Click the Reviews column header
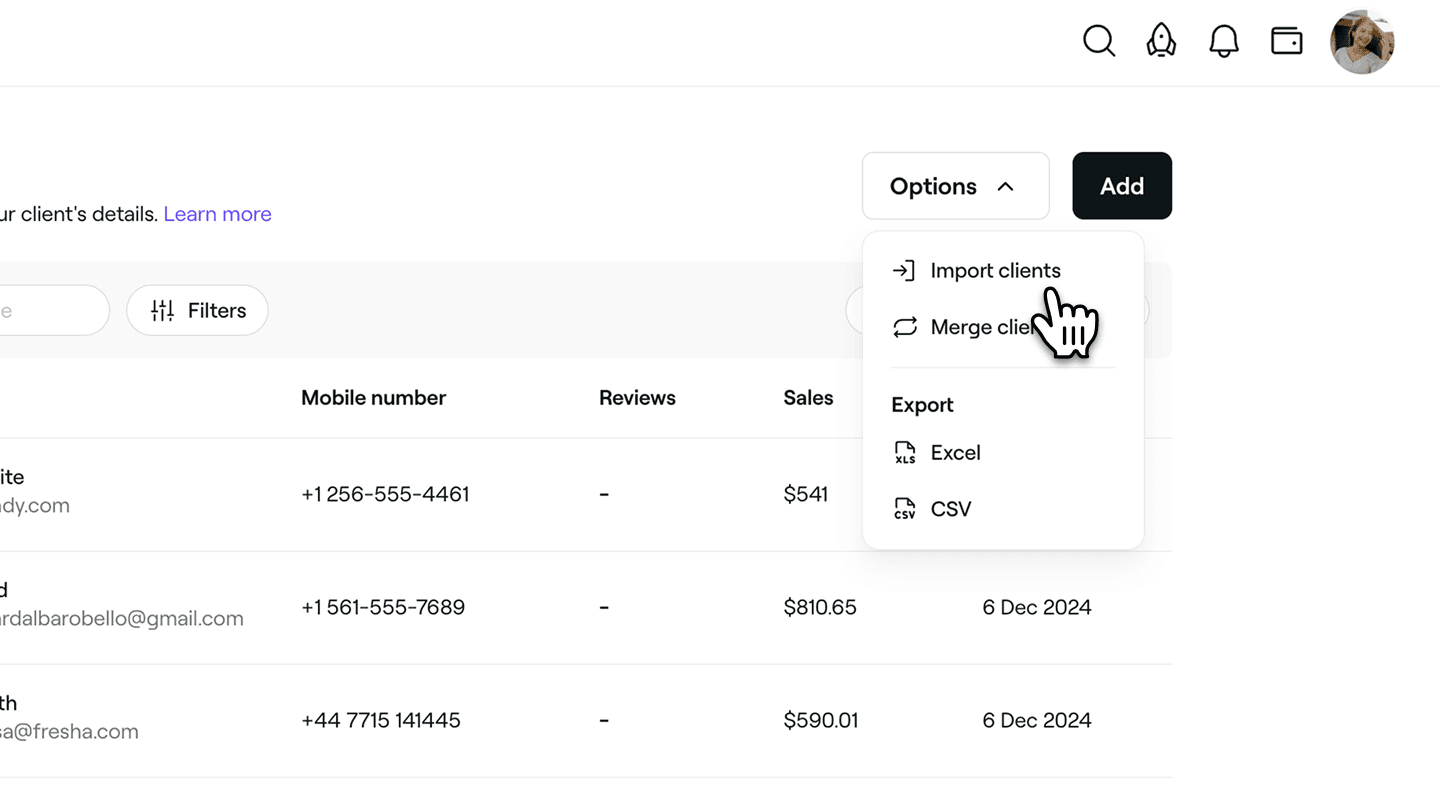The height and width of the screenshot is (800, 1440). pos(637,398)
